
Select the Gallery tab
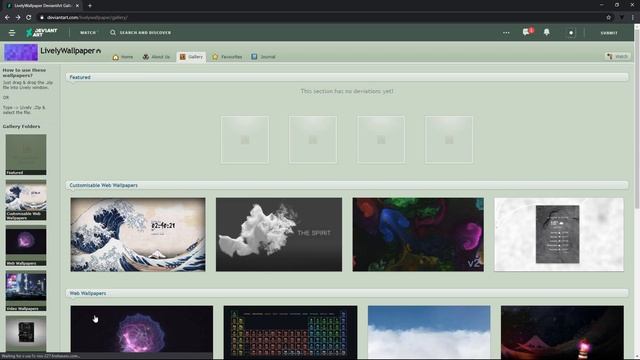(191, 57)
